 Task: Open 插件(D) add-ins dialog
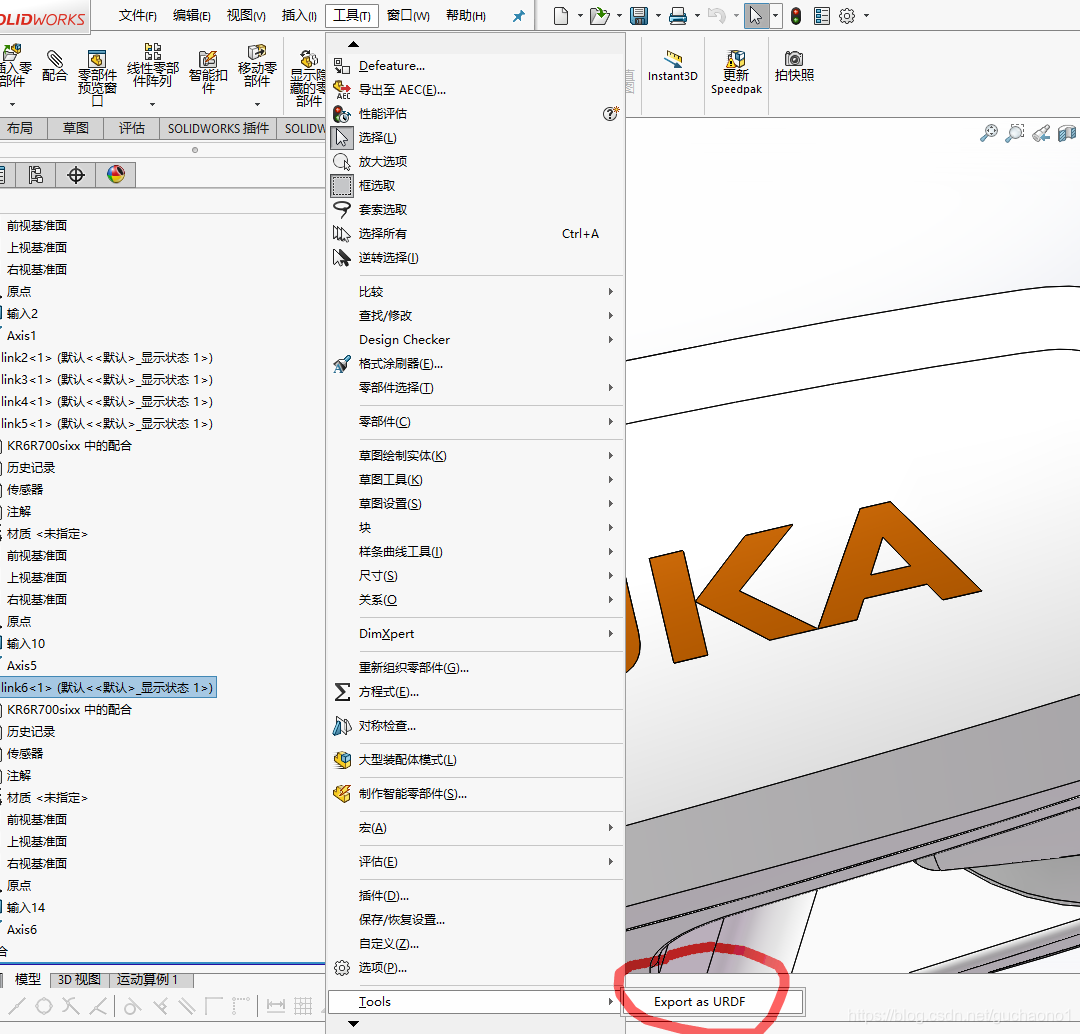384,896
